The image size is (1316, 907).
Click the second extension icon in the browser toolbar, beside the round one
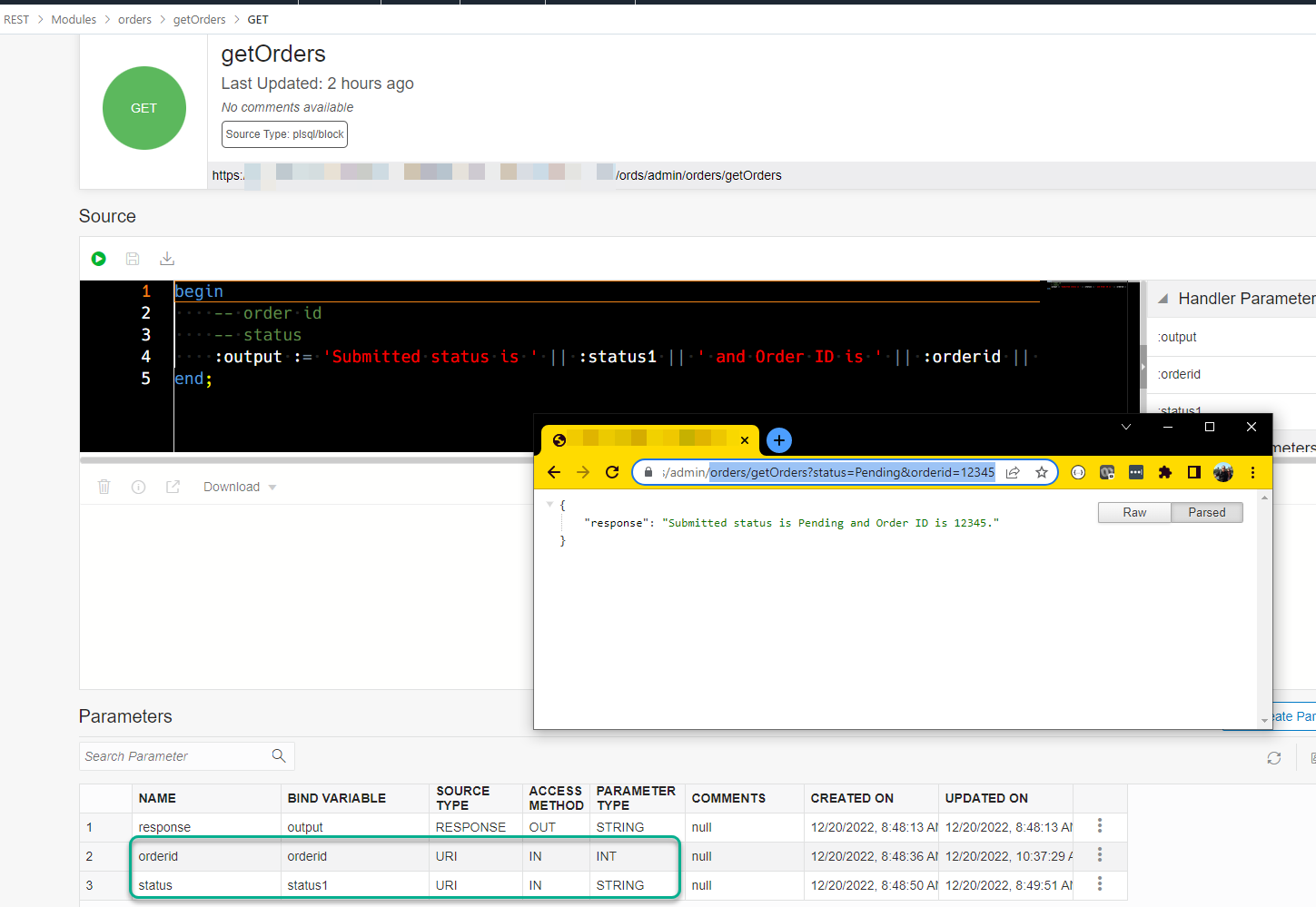click(1107, 472)
